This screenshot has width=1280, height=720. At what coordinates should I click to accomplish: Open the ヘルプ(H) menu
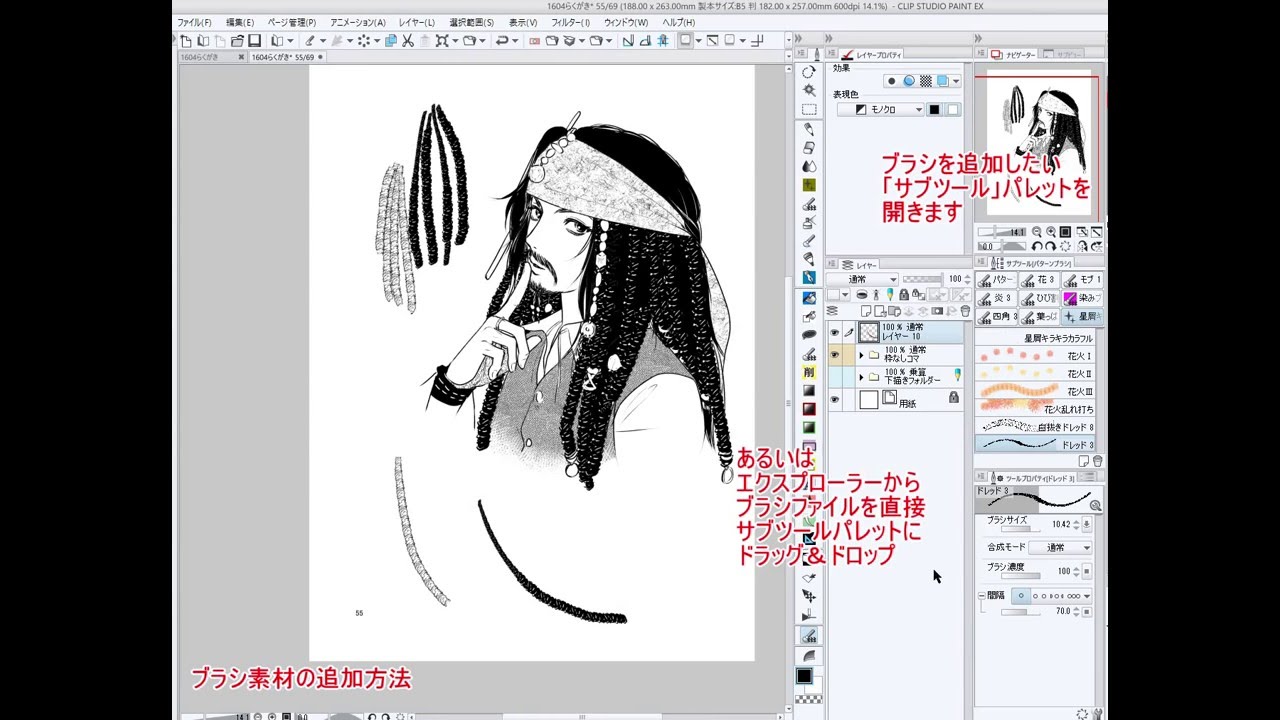click(678, 22)
